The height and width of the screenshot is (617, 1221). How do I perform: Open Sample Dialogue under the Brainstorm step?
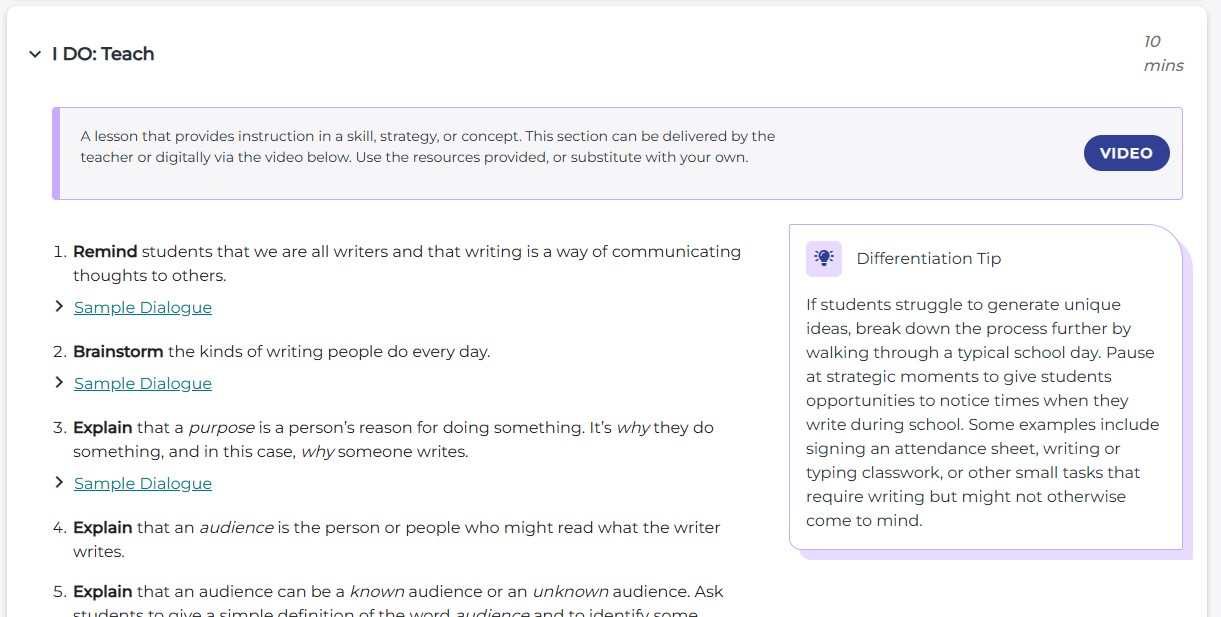click(x=142, y=384)
